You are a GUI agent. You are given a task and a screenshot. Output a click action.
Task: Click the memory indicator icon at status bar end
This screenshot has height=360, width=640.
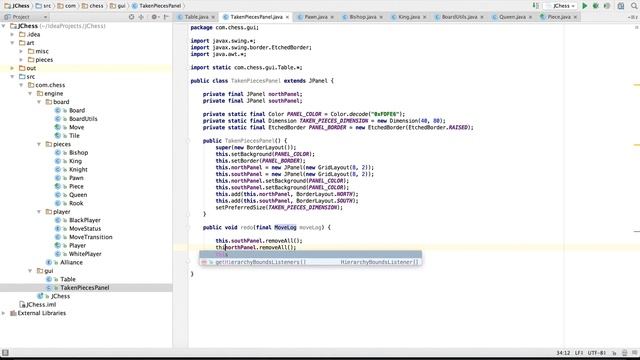pos(634,353)
